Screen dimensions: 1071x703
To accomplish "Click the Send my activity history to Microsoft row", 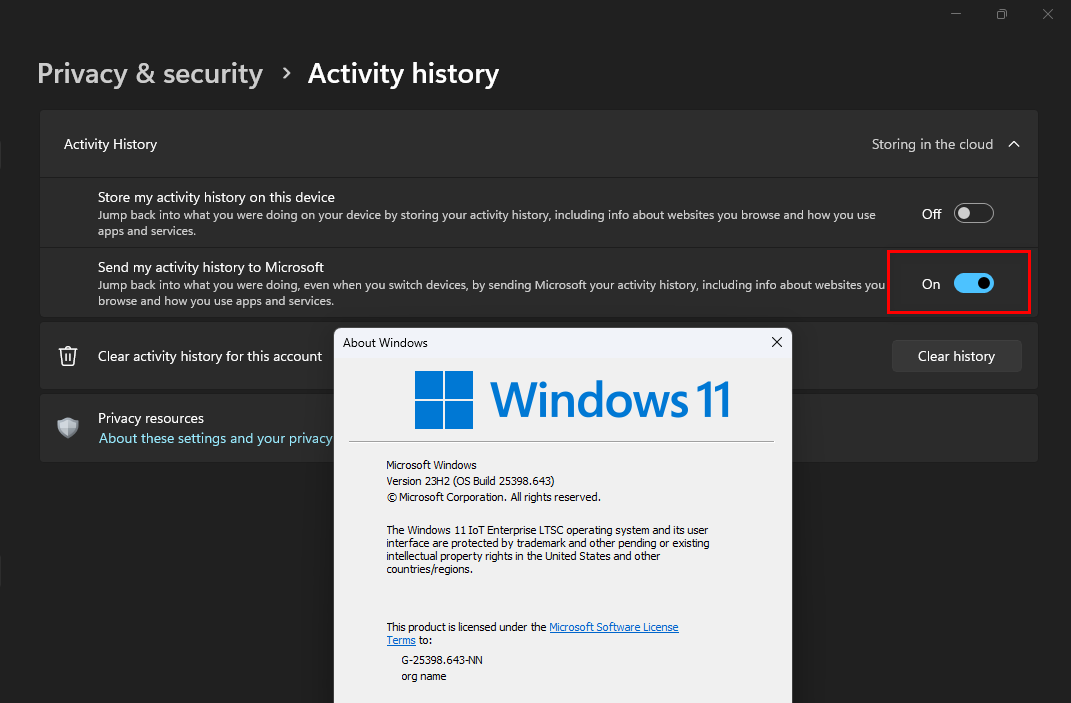I will click(x=539, y=283).
